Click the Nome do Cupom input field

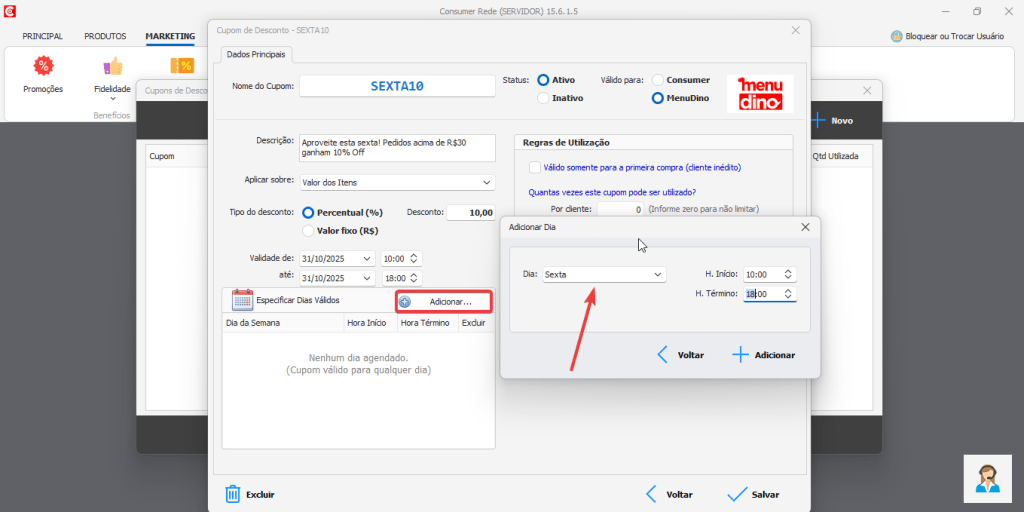click(397, 86)
